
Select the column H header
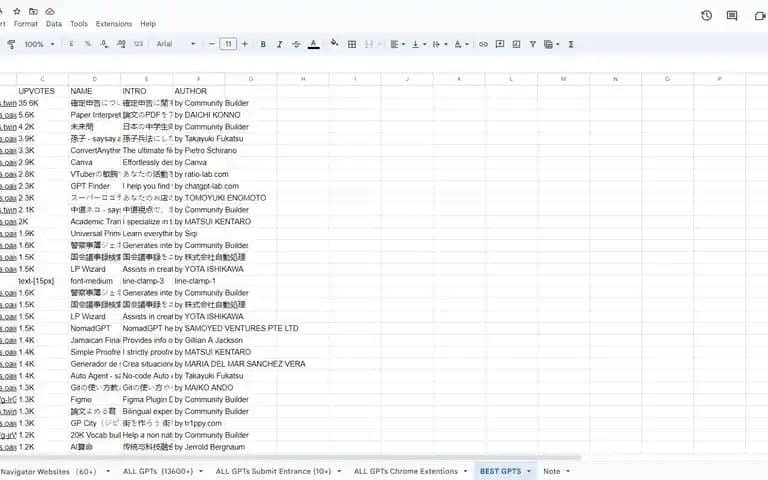click(x=303, y=79)
